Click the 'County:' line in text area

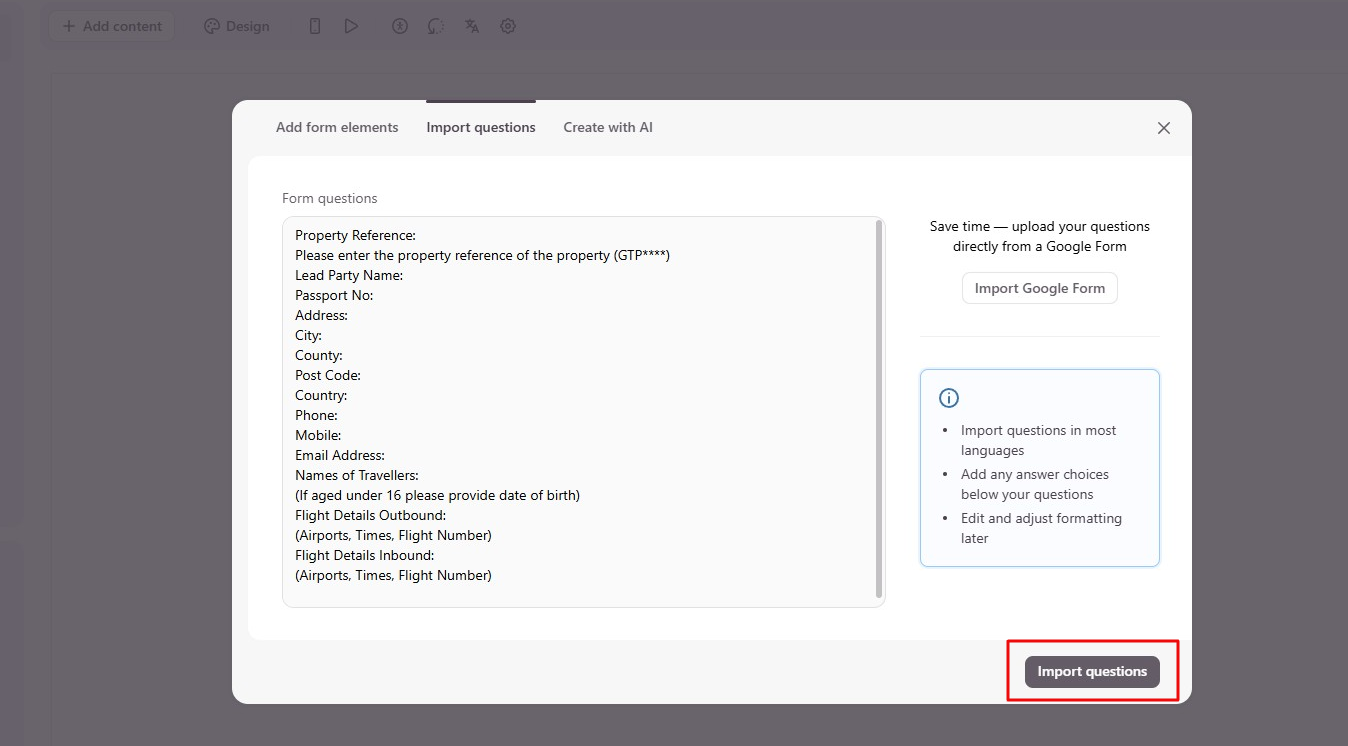[x=319, y=355]
